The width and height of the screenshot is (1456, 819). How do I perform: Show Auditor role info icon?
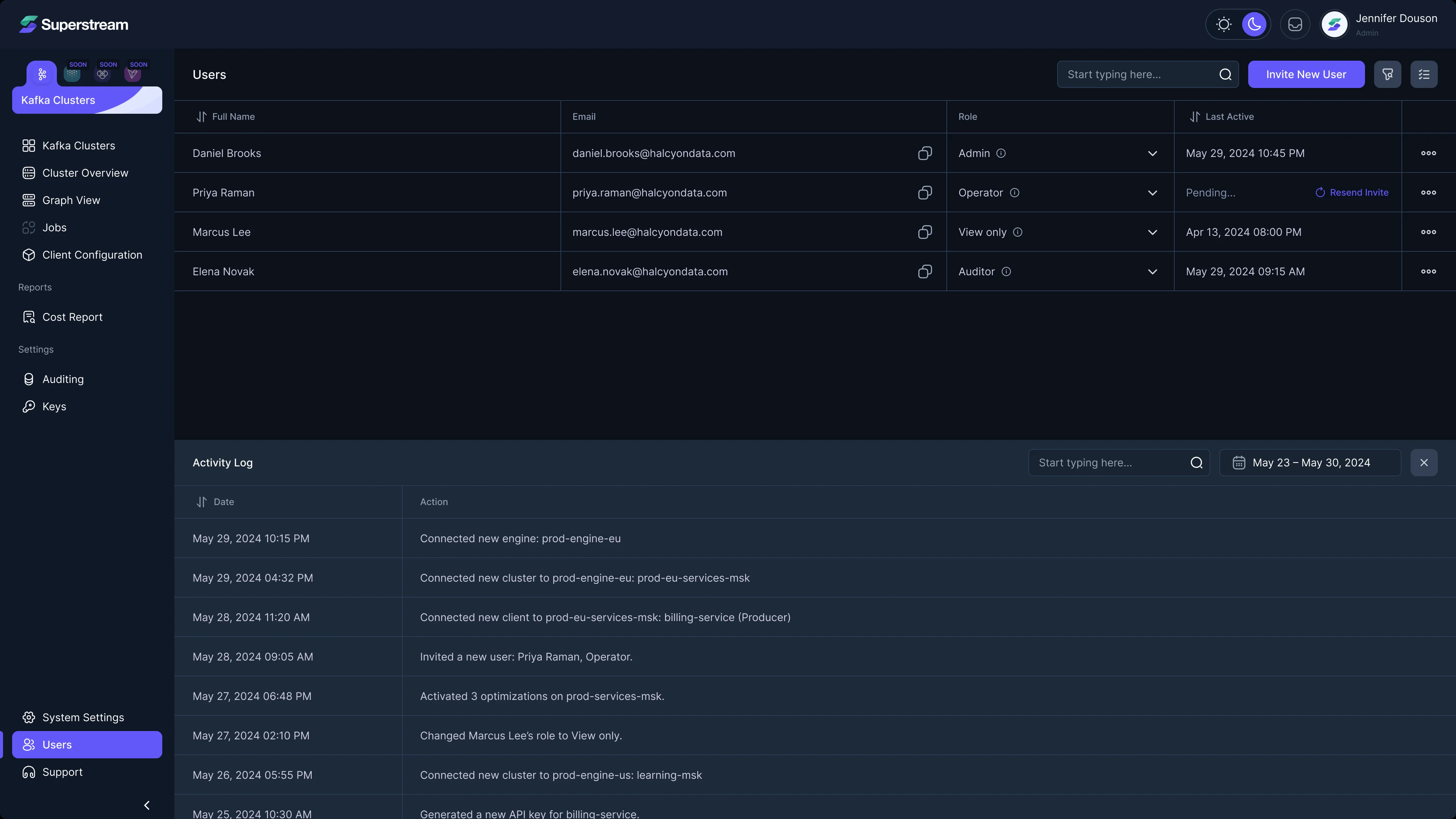point(1006,272)
